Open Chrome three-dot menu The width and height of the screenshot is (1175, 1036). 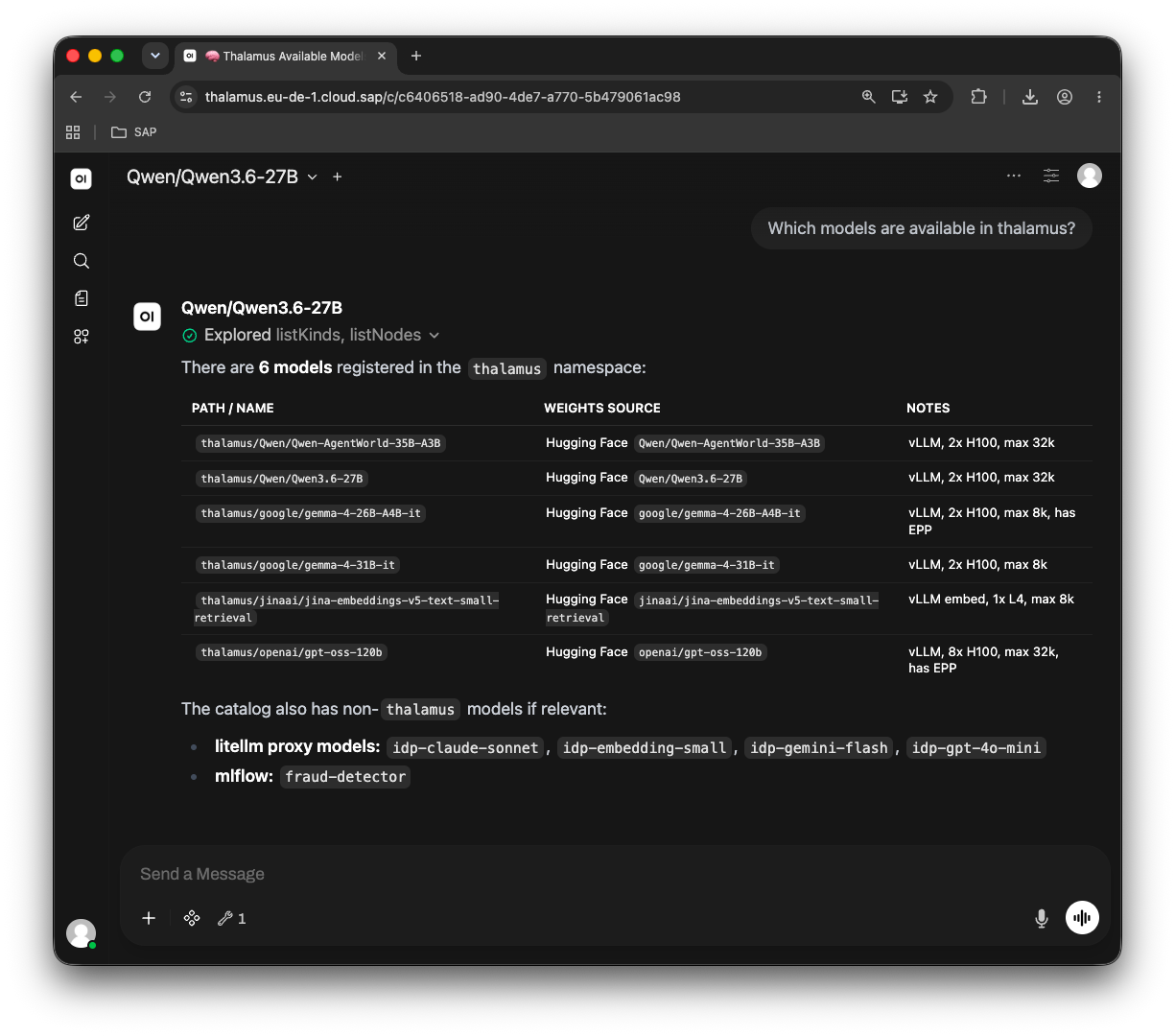click(1099, 97)
